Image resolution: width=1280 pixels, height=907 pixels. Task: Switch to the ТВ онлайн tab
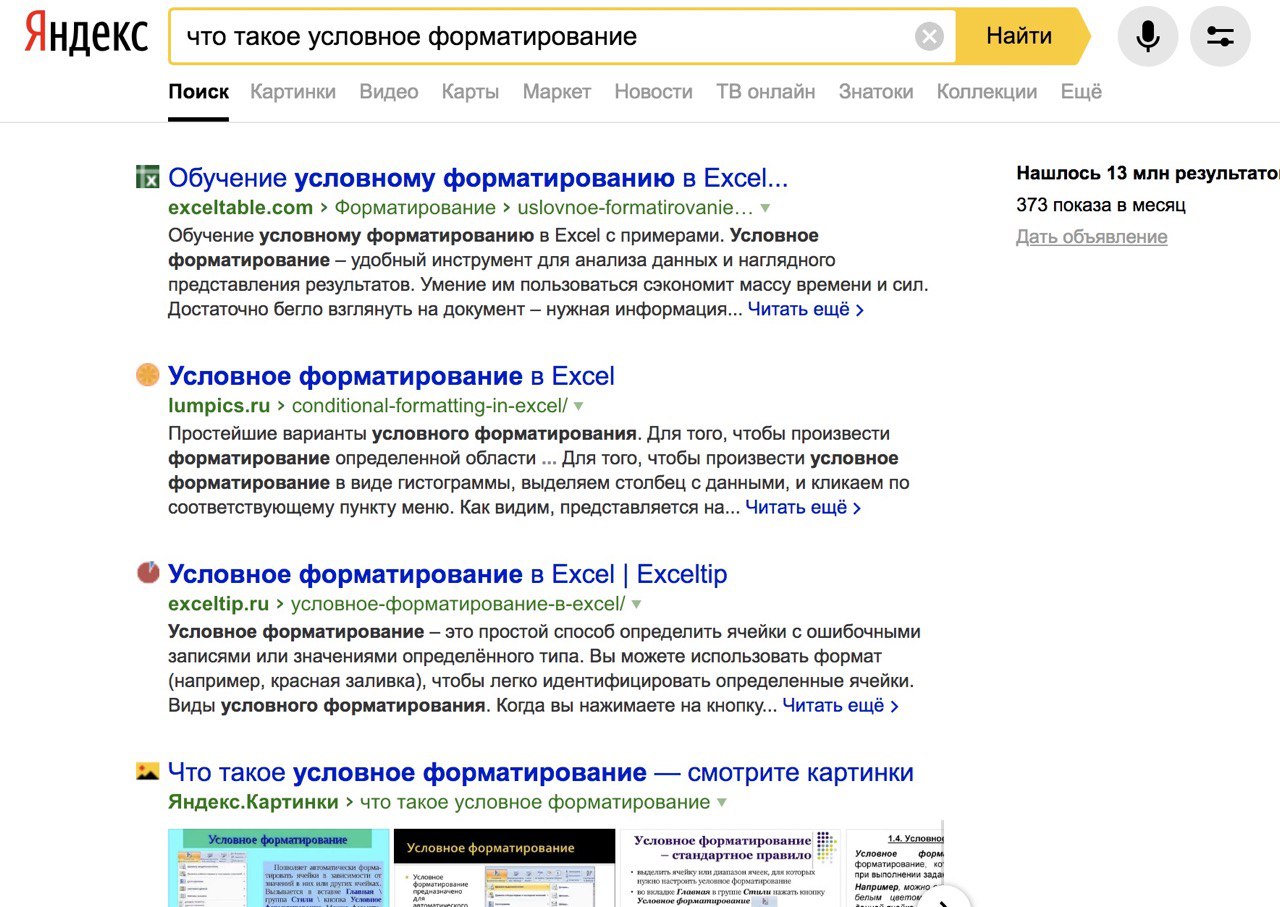(766, 92)
